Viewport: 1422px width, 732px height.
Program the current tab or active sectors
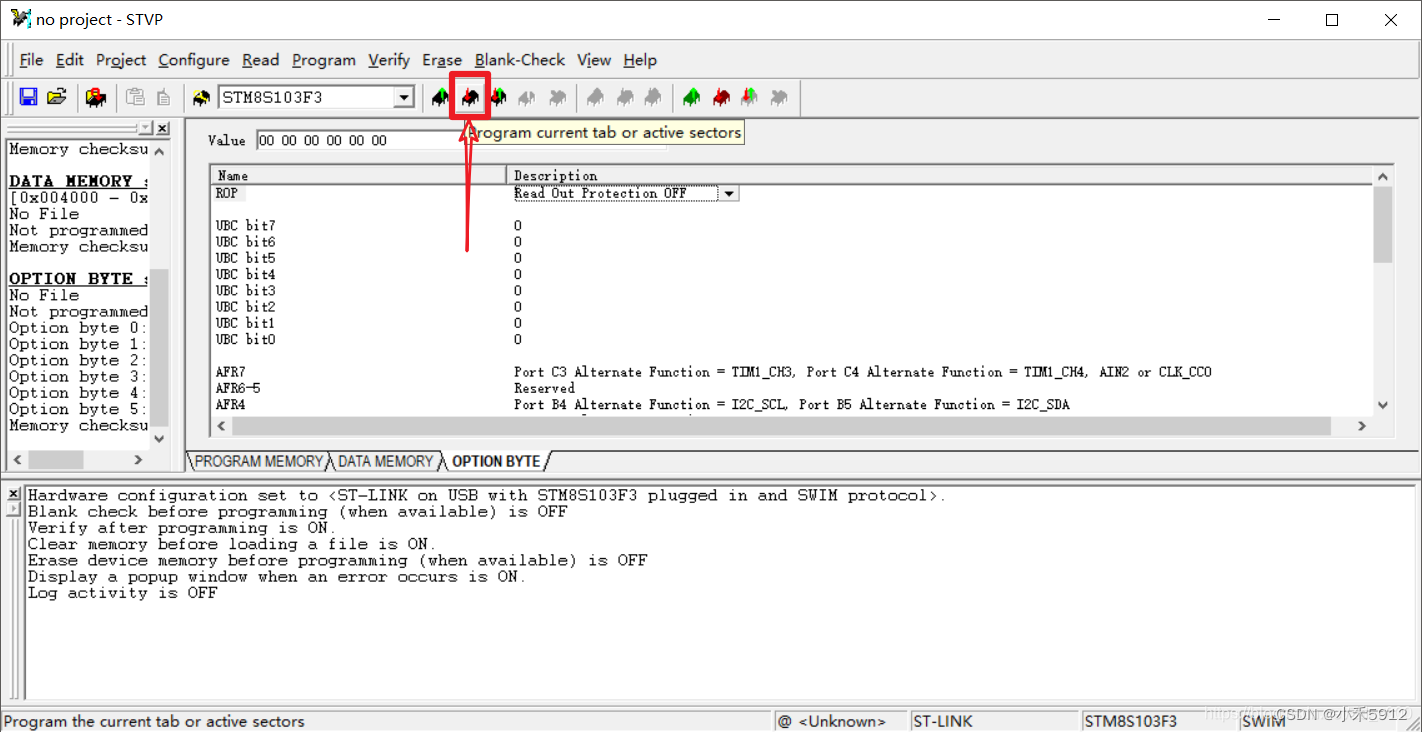pos(468,97)
